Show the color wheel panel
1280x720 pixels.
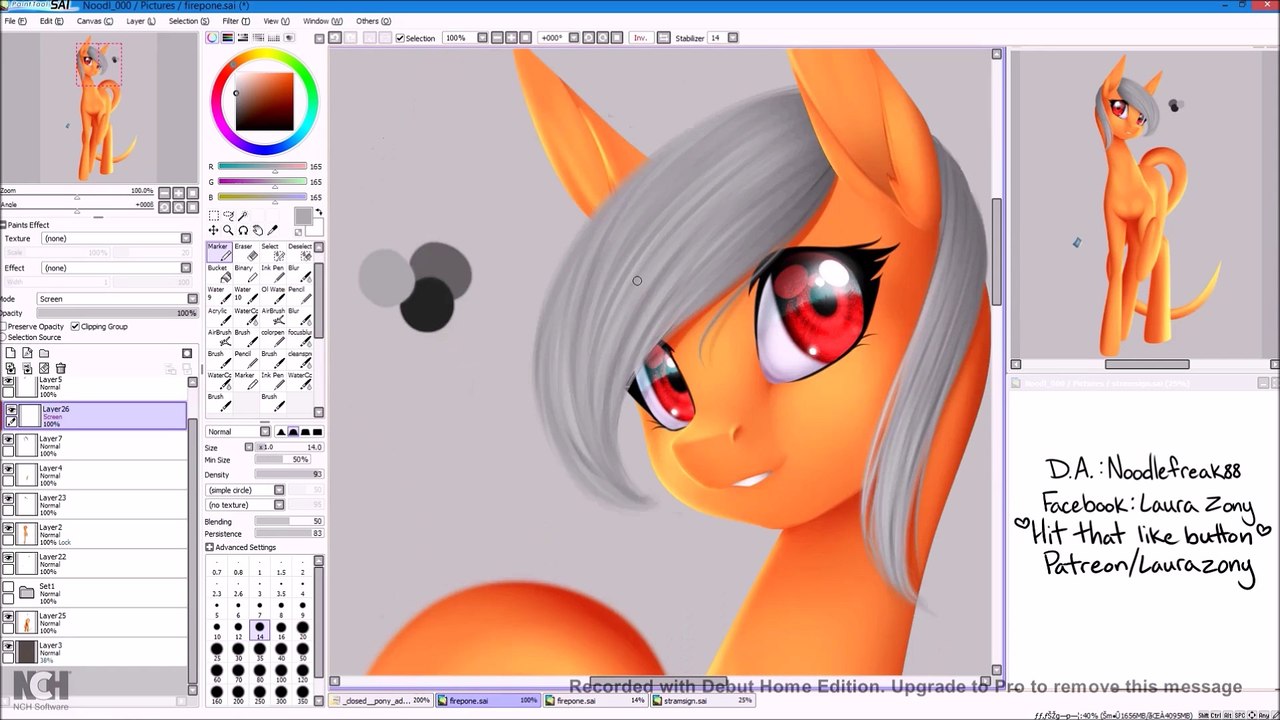click(212, 38)
